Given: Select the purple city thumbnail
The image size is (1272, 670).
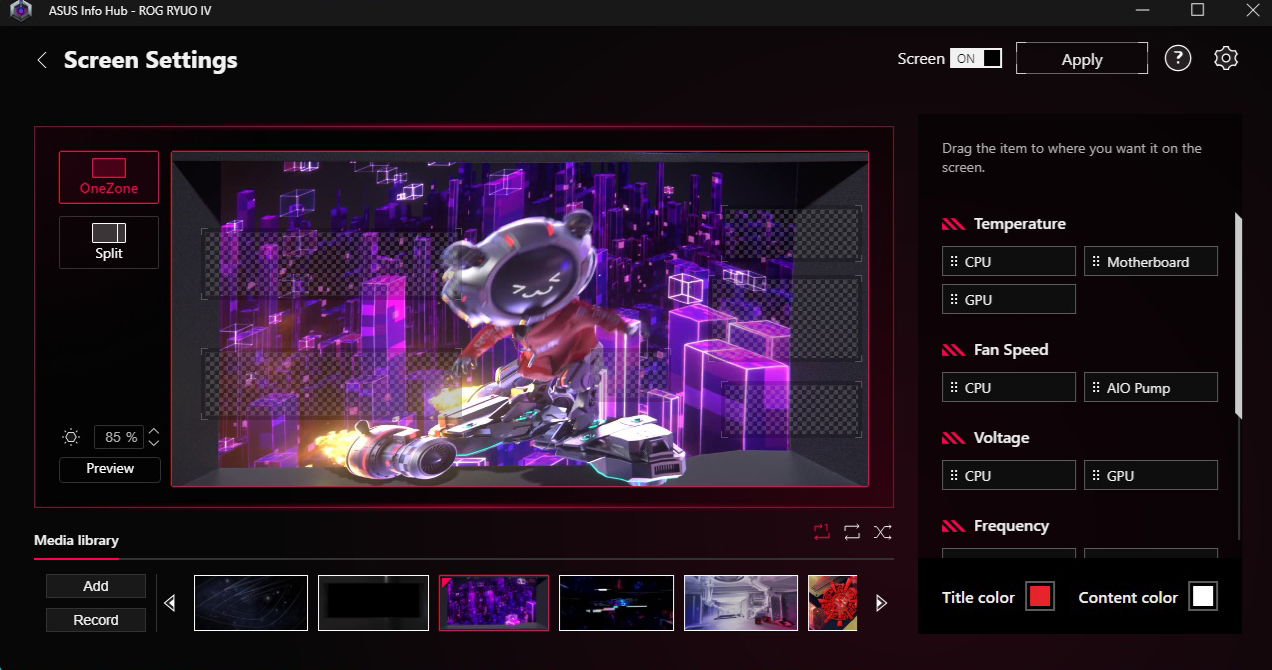Looking at the screenshot, I should pyautogui.click(x=494, y=603).
